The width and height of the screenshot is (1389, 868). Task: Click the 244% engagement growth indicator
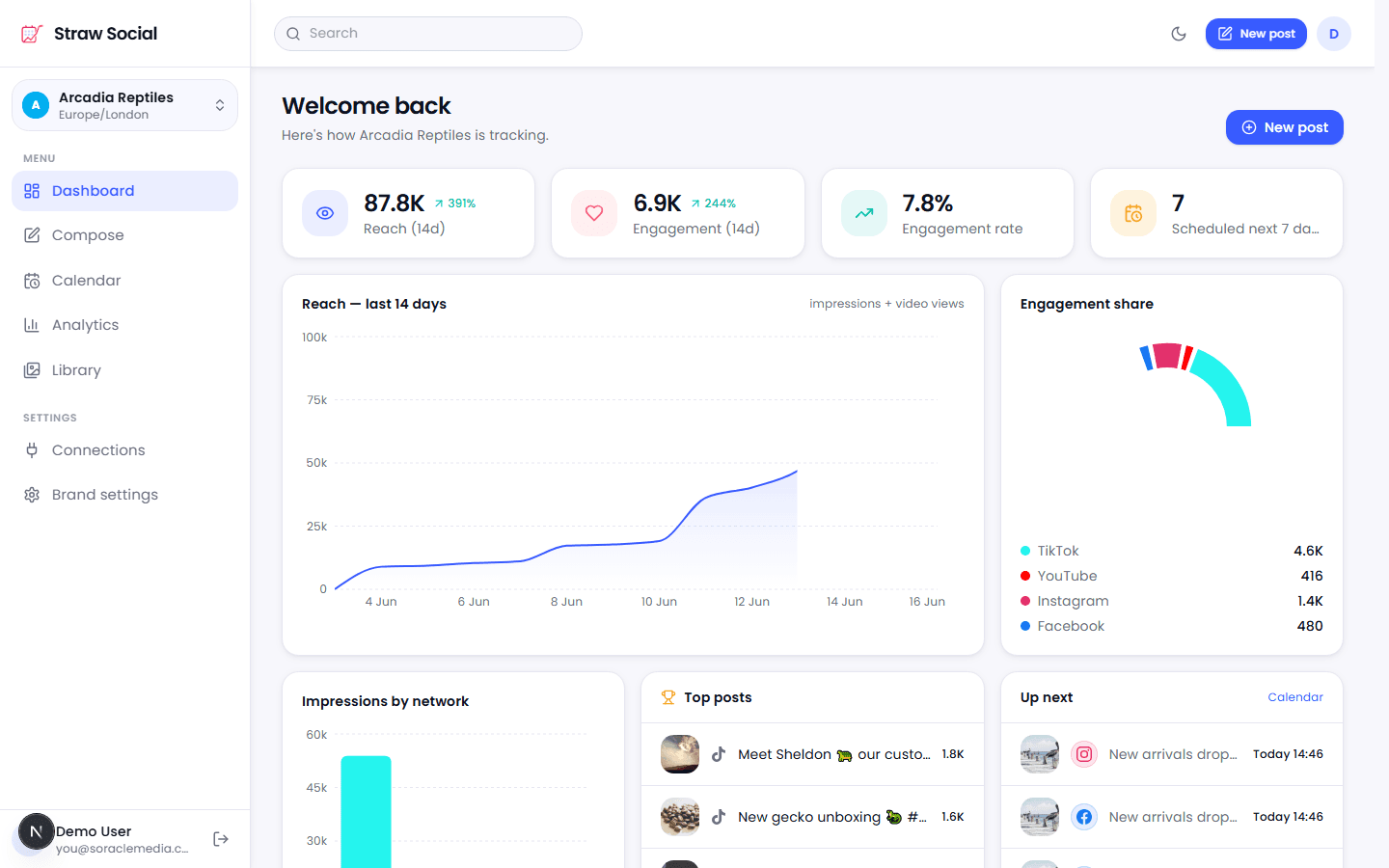(714, 203)
